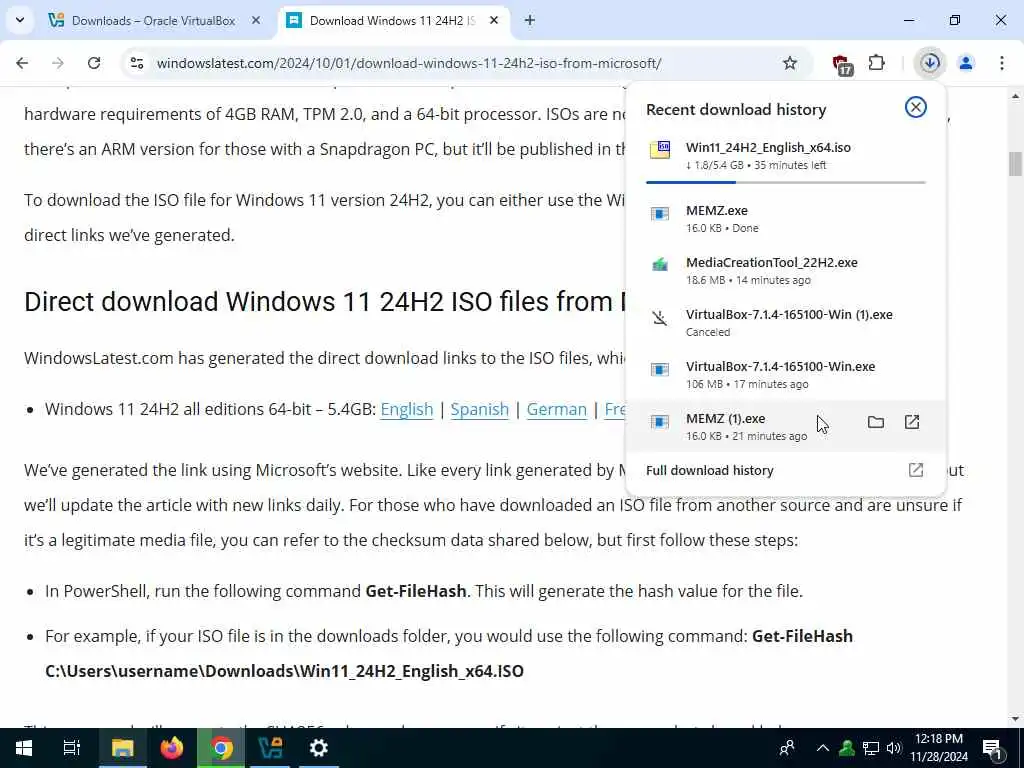The image size is (1024, 768).
Task: Show MEMZ (1).exe in folder
Action: (876, 422)
